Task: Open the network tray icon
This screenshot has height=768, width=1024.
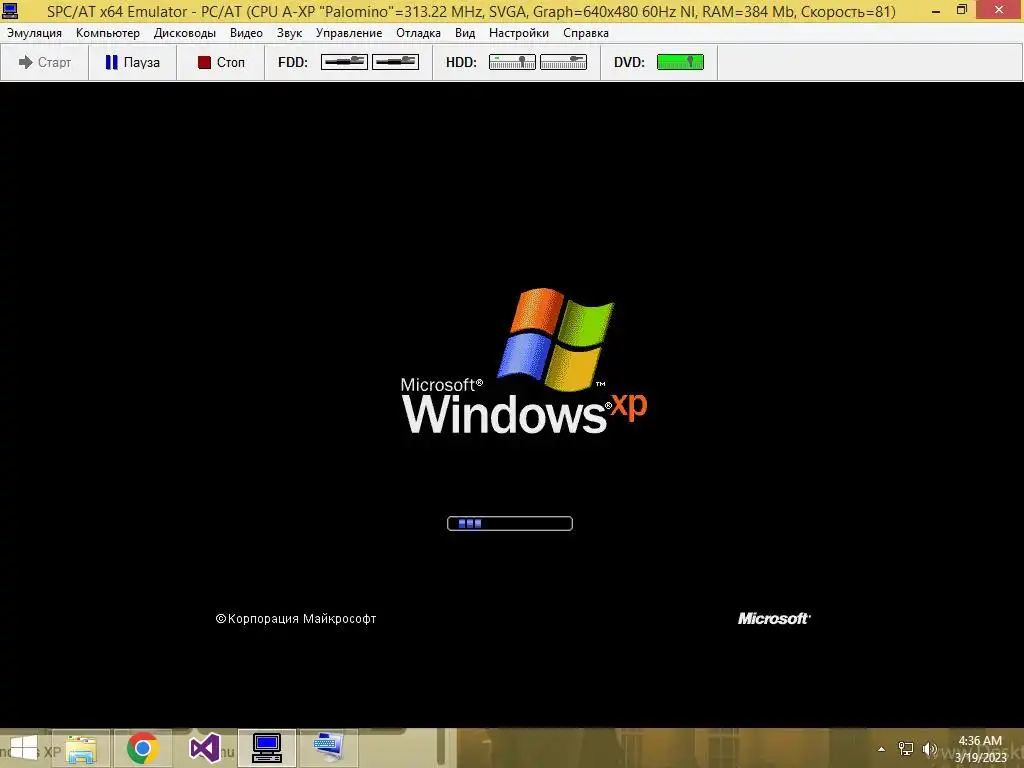Action: (906, 749)
